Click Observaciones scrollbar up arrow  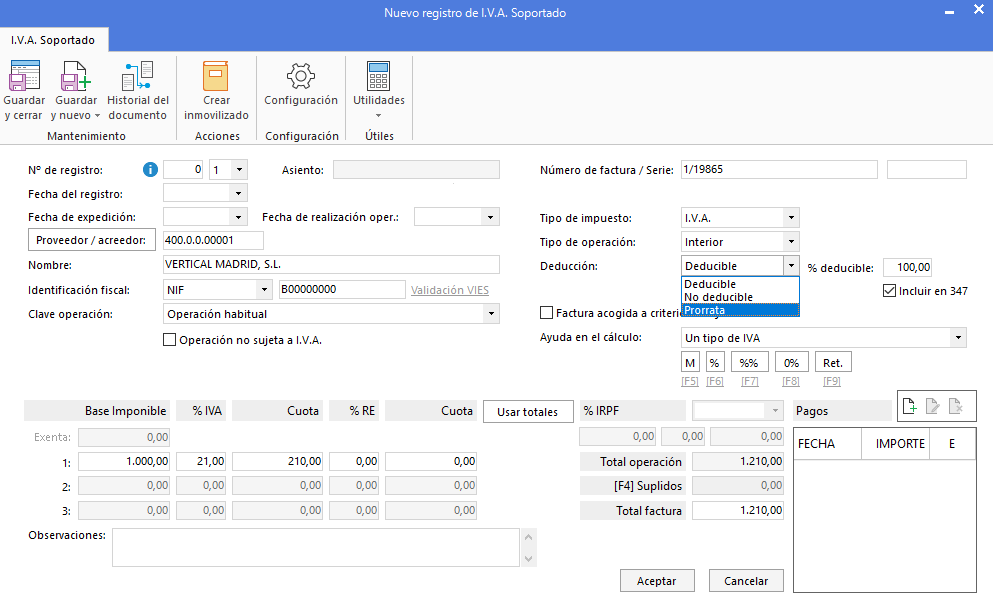(x=528, y=537)
